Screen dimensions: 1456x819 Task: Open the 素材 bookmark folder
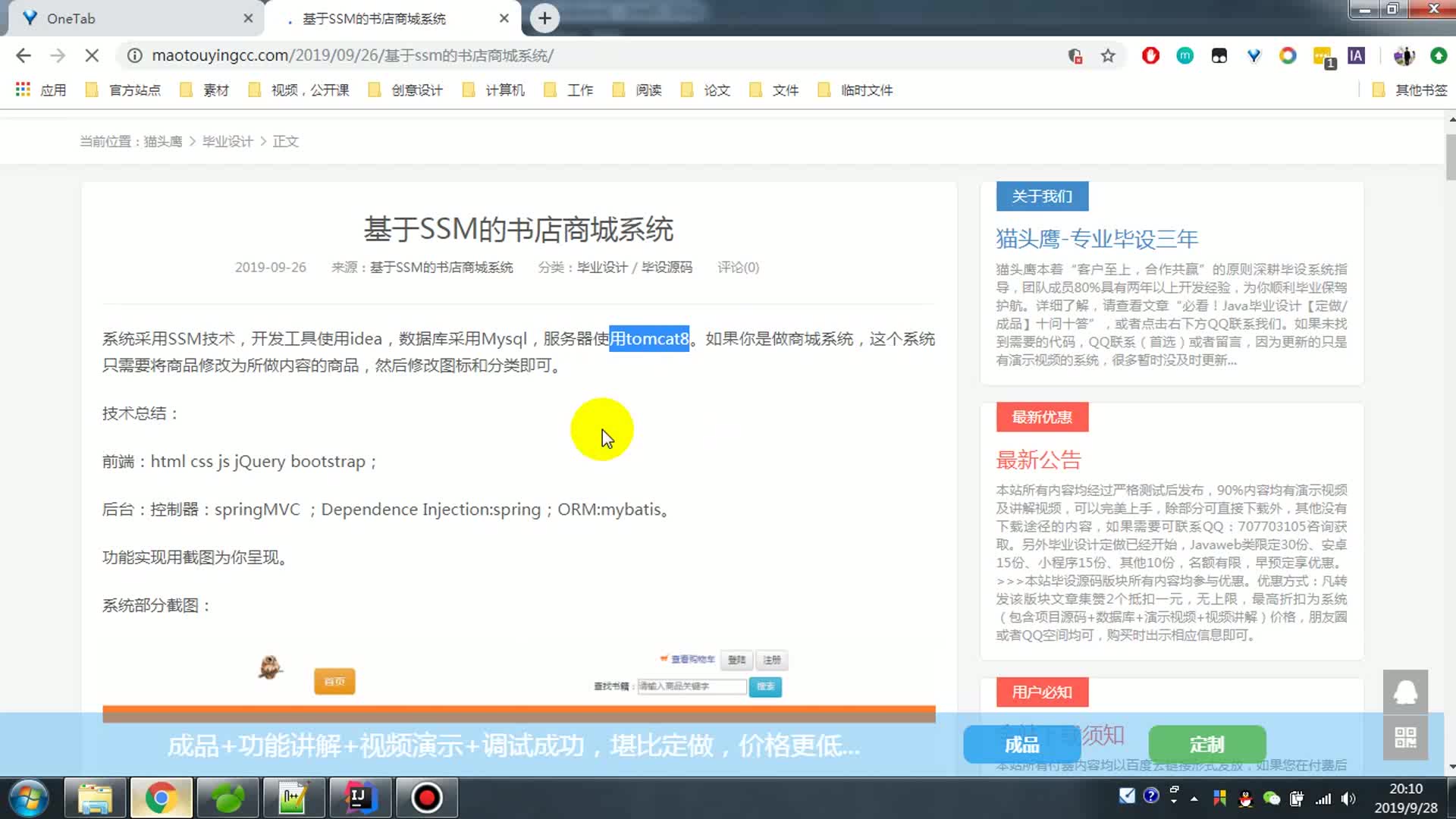click(x=205, y=90)
